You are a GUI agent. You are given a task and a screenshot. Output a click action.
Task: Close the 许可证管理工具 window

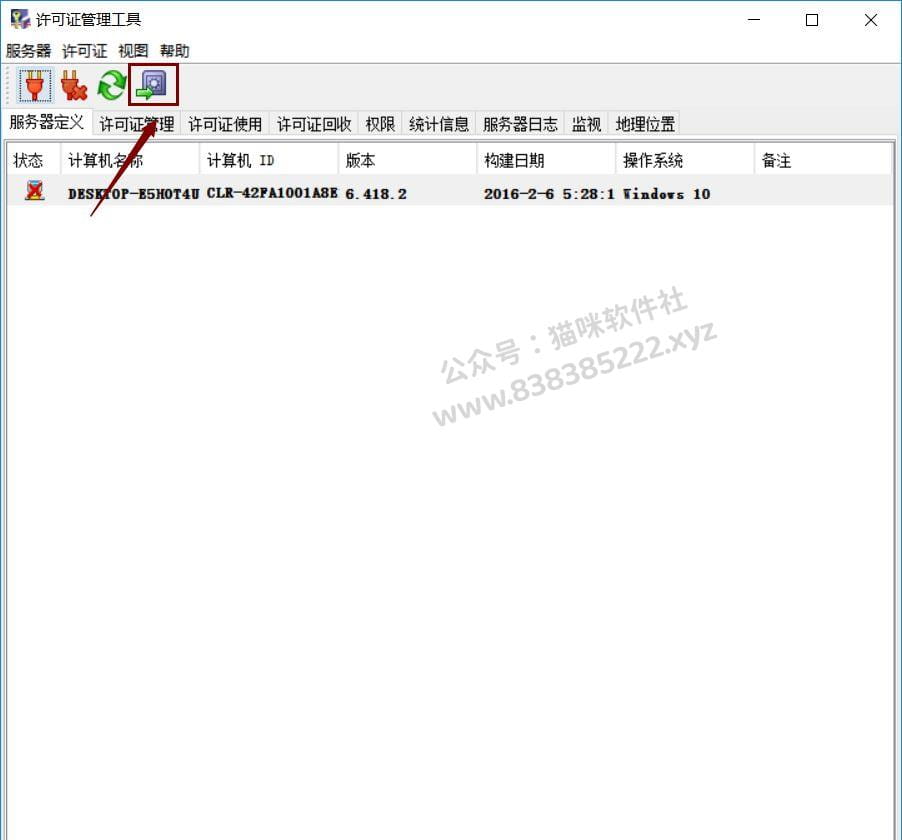tap(870, 20)
